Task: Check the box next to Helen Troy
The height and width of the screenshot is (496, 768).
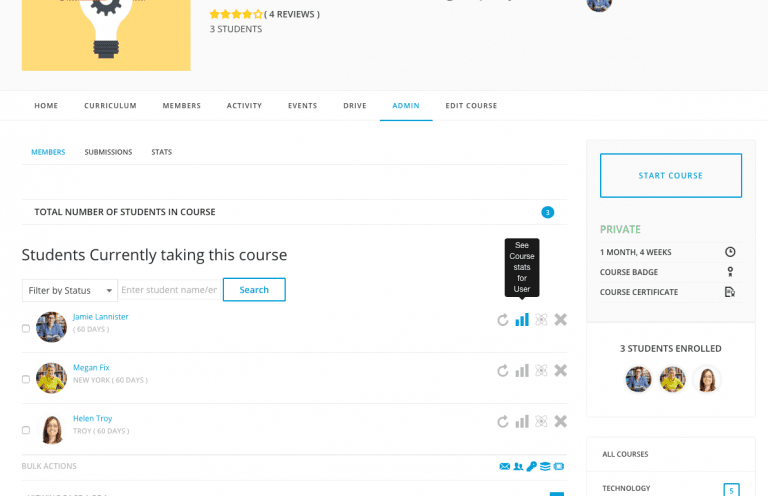Action: (x=26, y=430)
